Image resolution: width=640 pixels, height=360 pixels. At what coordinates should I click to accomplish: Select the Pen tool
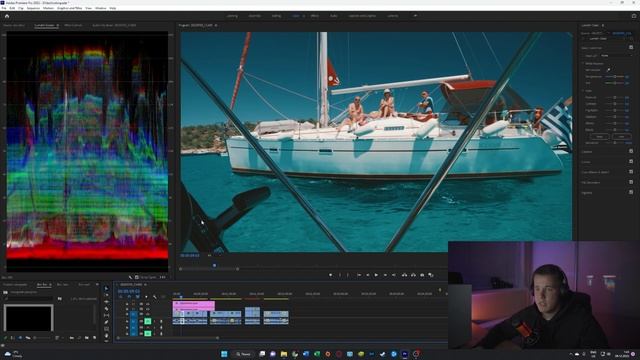click(x=107, y=322)
